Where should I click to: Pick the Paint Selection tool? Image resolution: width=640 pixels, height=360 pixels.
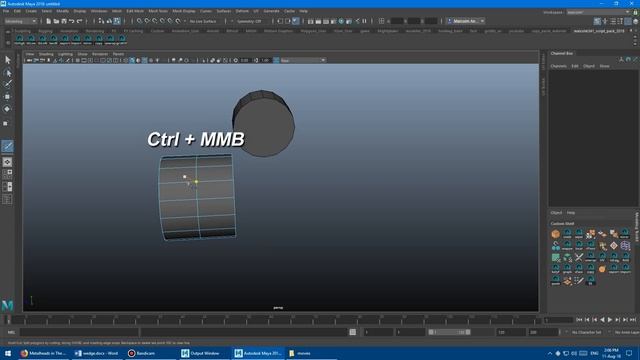7,84
